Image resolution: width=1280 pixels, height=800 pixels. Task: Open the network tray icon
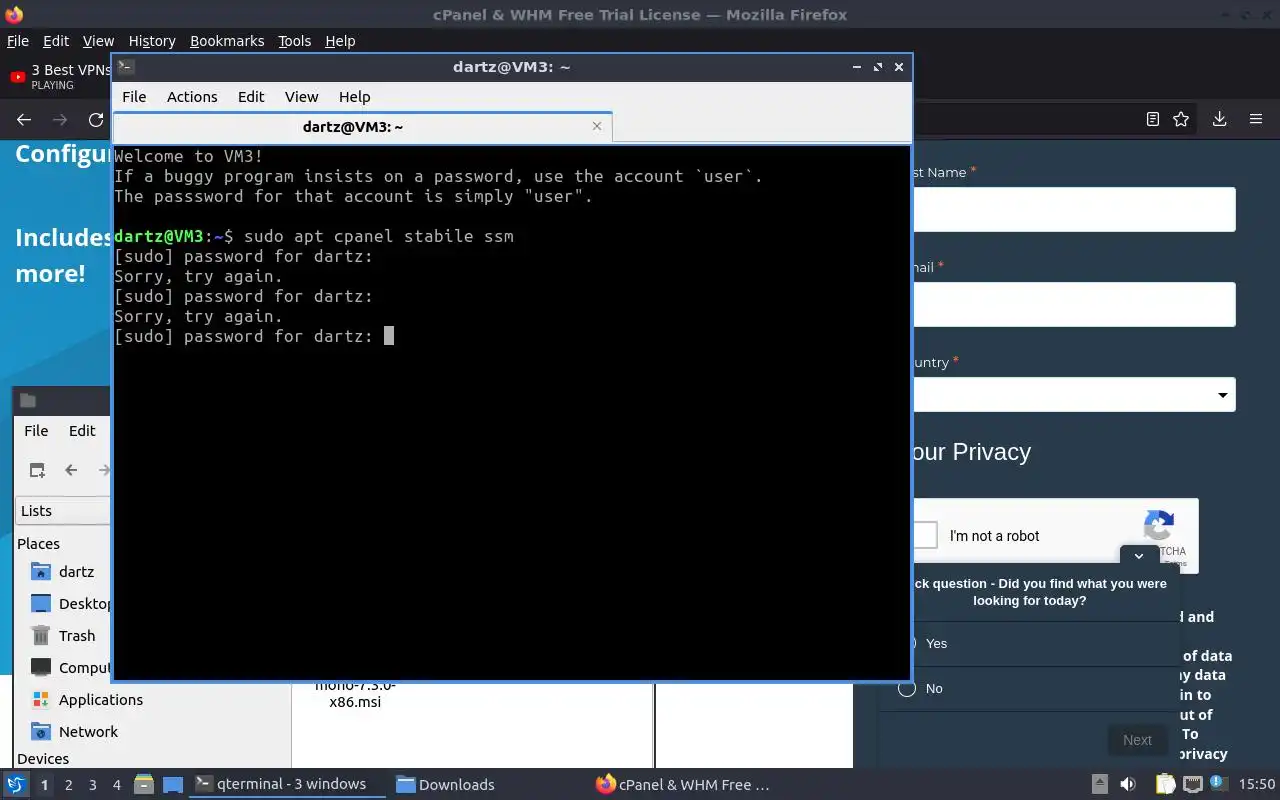(x=1192, y=785)
